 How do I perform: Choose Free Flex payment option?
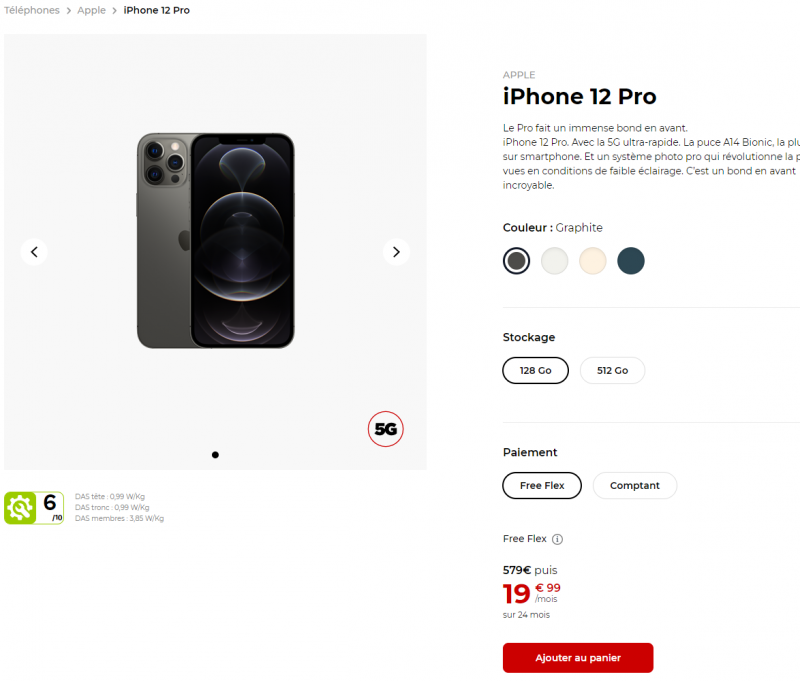(x=542, y=485)
